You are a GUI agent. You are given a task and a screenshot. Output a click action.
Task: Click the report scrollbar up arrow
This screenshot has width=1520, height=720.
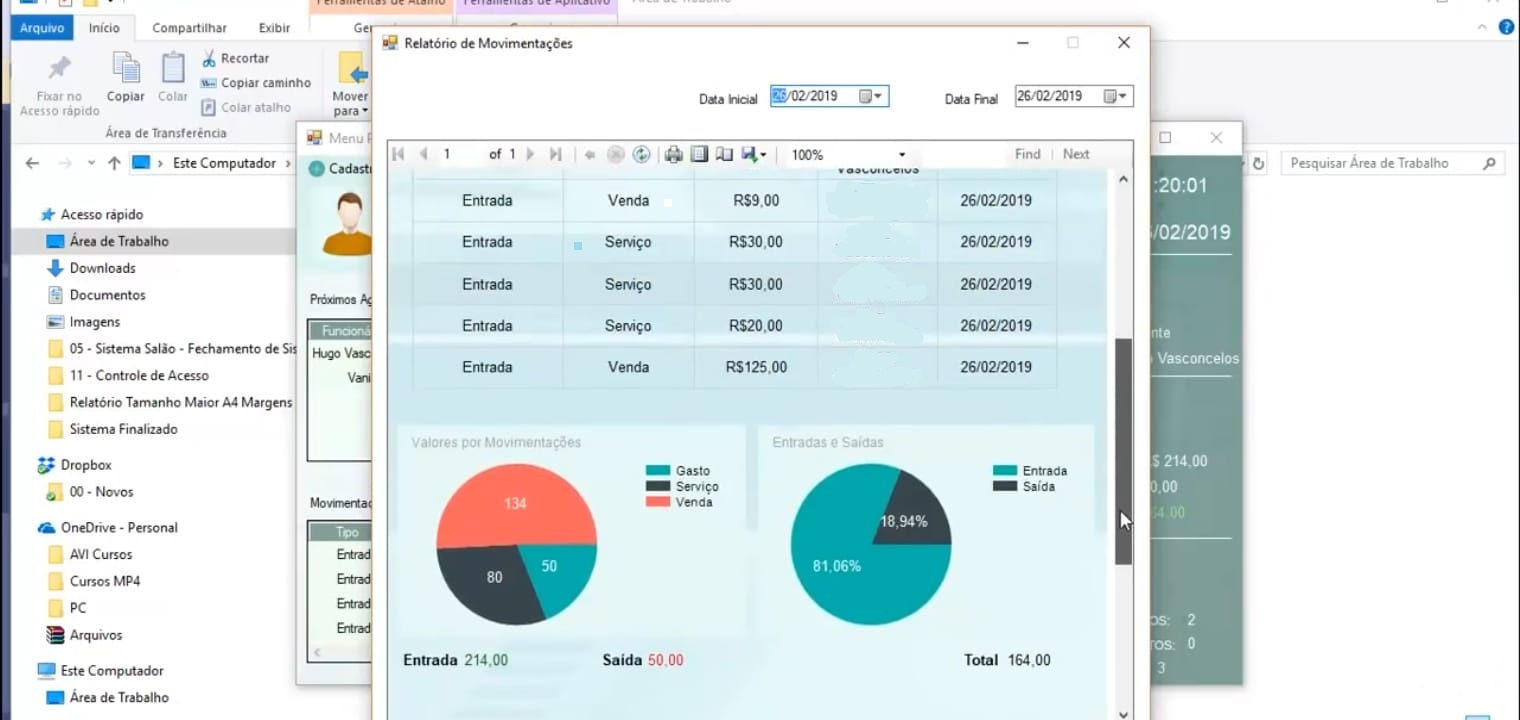point(1124,180)
